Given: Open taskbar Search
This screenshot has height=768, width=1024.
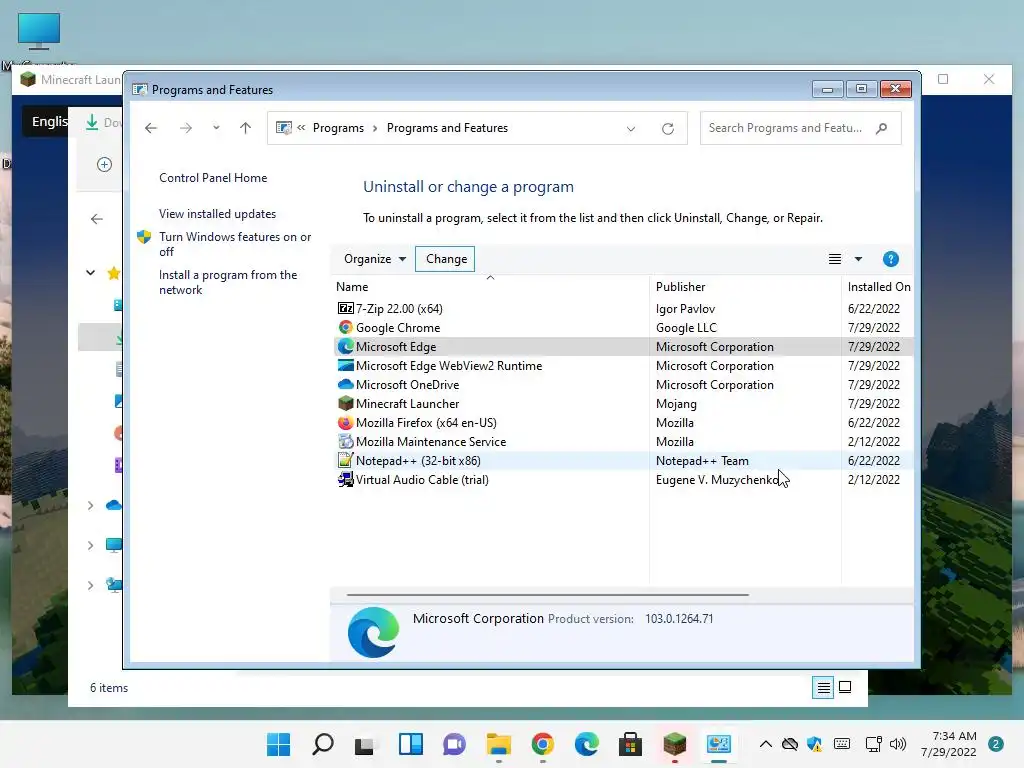Looking at the screenshot, I should point(323,744).
